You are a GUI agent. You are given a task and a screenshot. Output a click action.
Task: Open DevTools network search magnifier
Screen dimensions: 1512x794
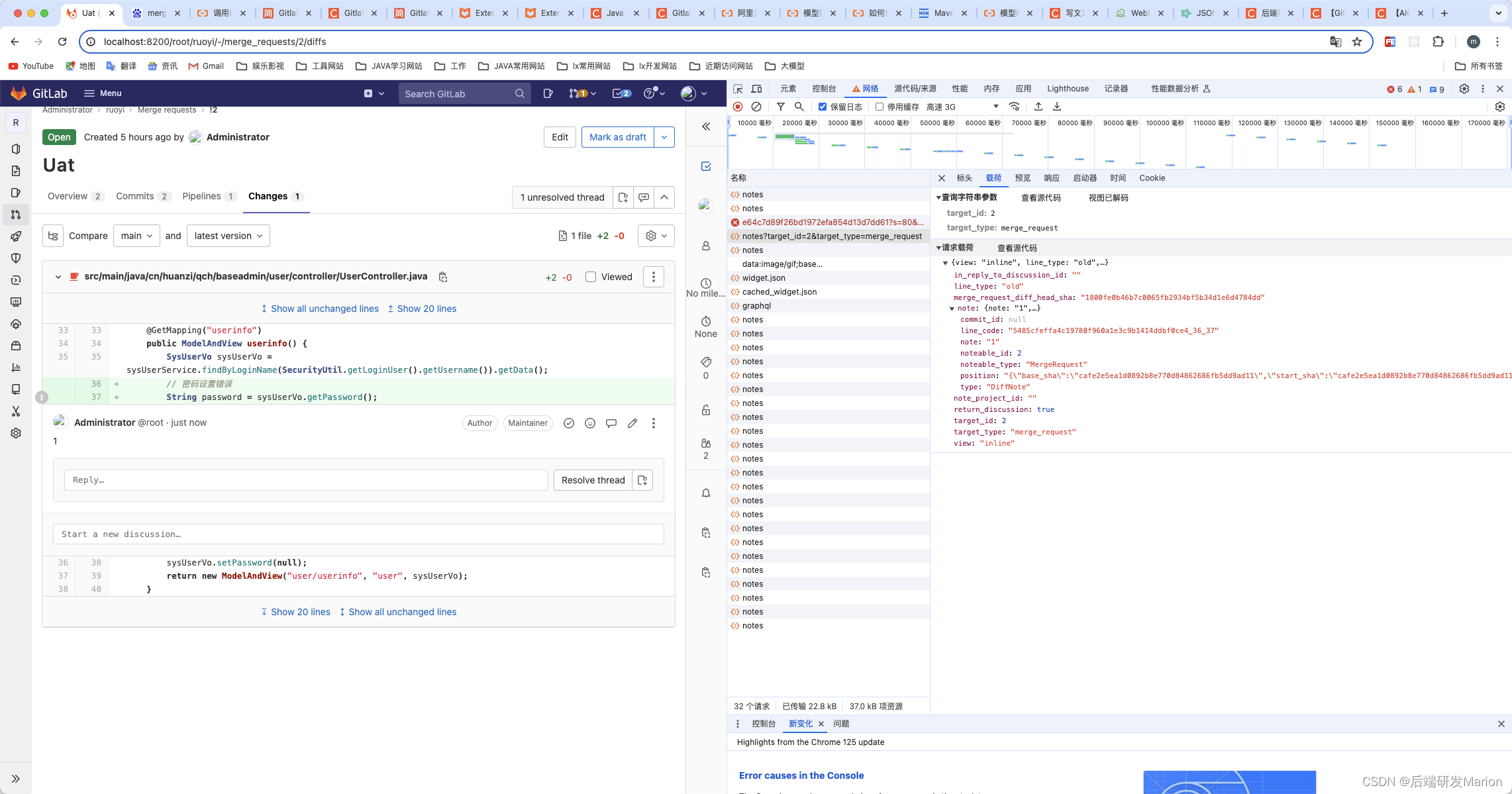(799, 107)
